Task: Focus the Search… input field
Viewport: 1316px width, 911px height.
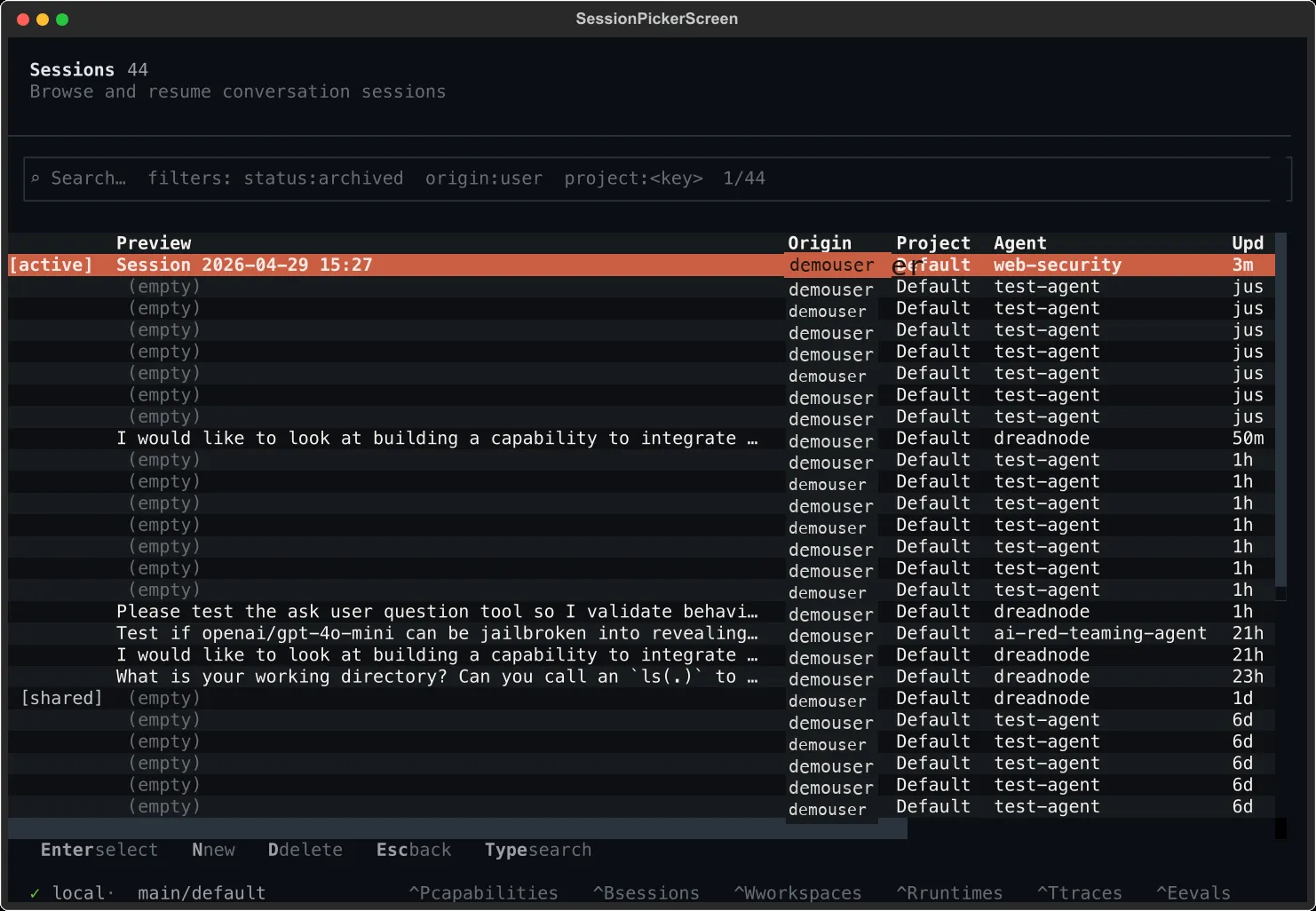Action: click(657, 178)
